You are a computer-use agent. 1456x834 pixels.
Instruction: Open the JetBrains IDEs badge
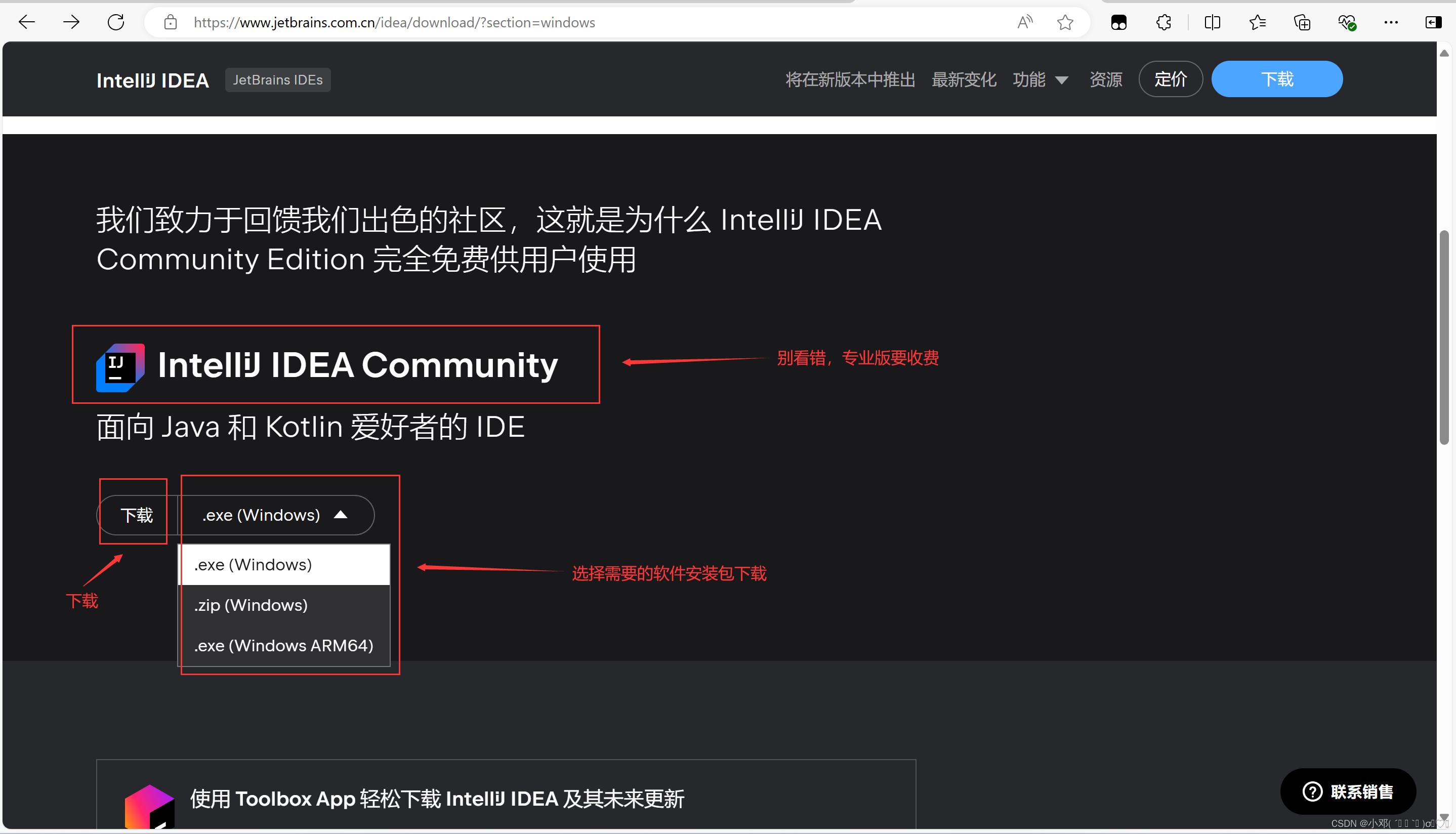(278, 79)
